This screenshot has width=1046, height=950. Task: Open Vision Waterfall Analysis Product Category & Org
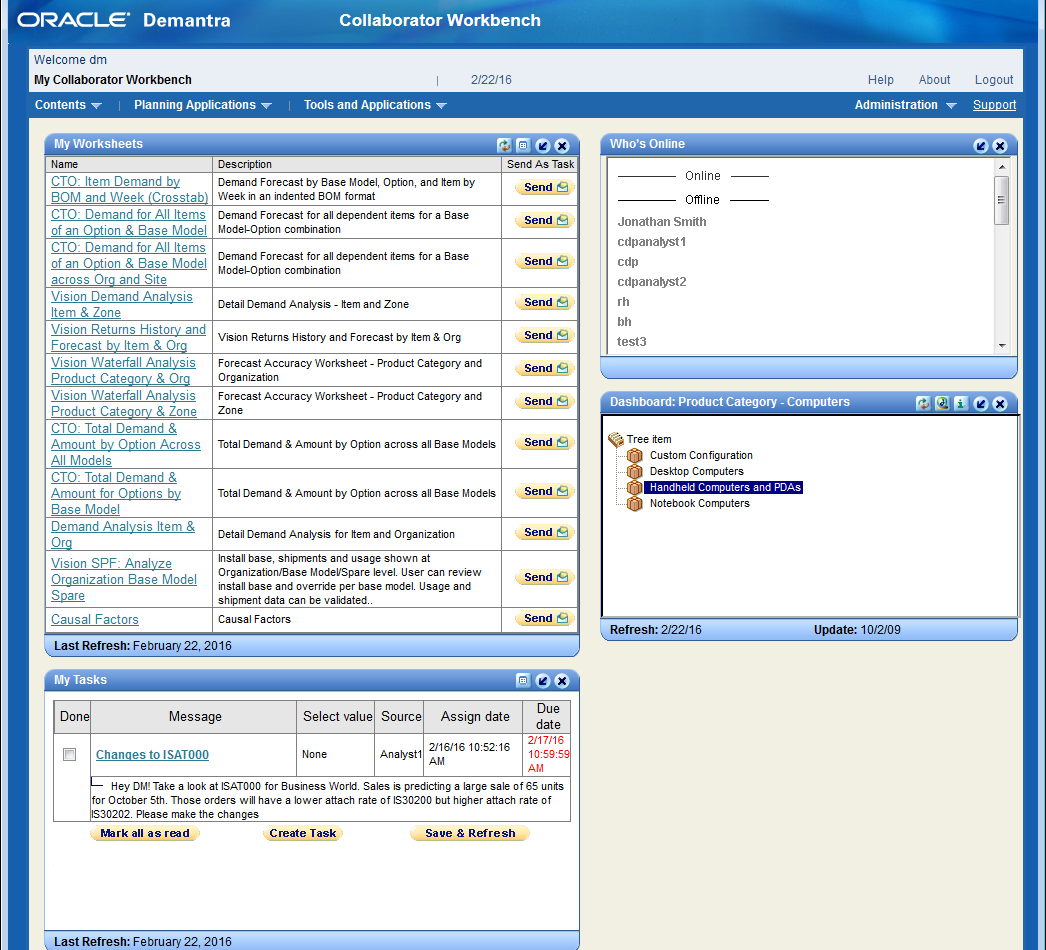(123, 370)
